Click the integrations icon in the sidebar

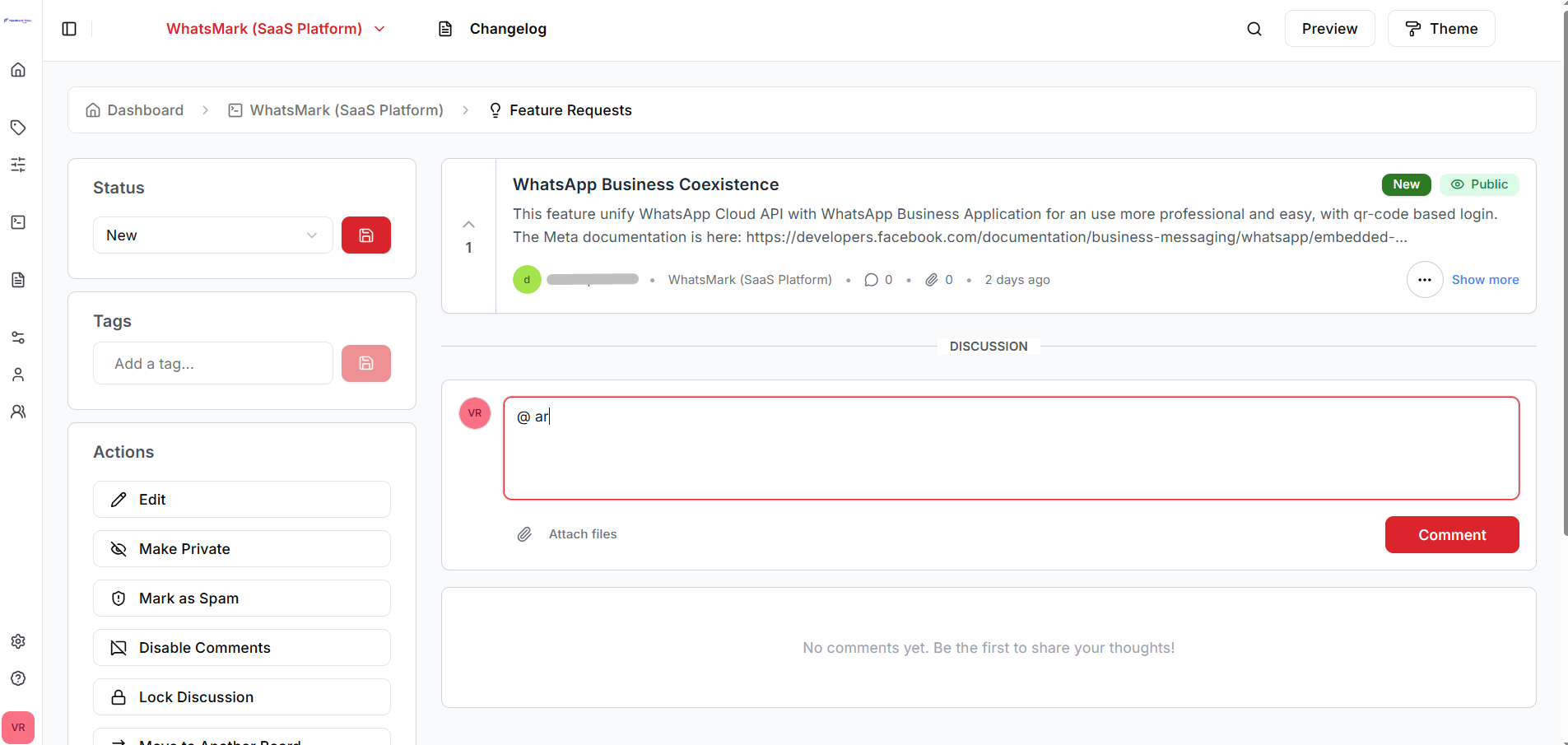(18, 337)
